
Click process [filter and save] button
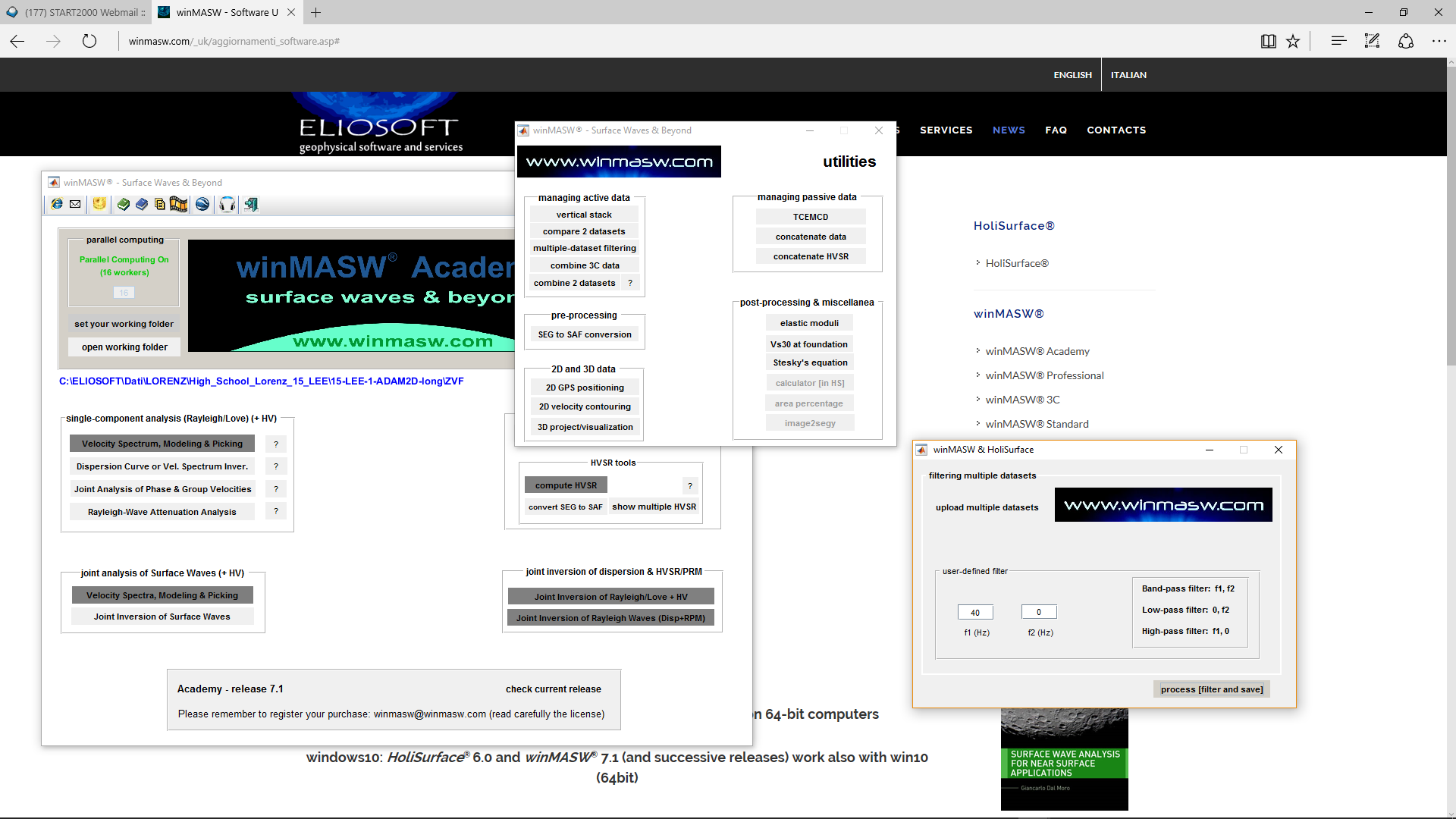tap(1212, 689)
